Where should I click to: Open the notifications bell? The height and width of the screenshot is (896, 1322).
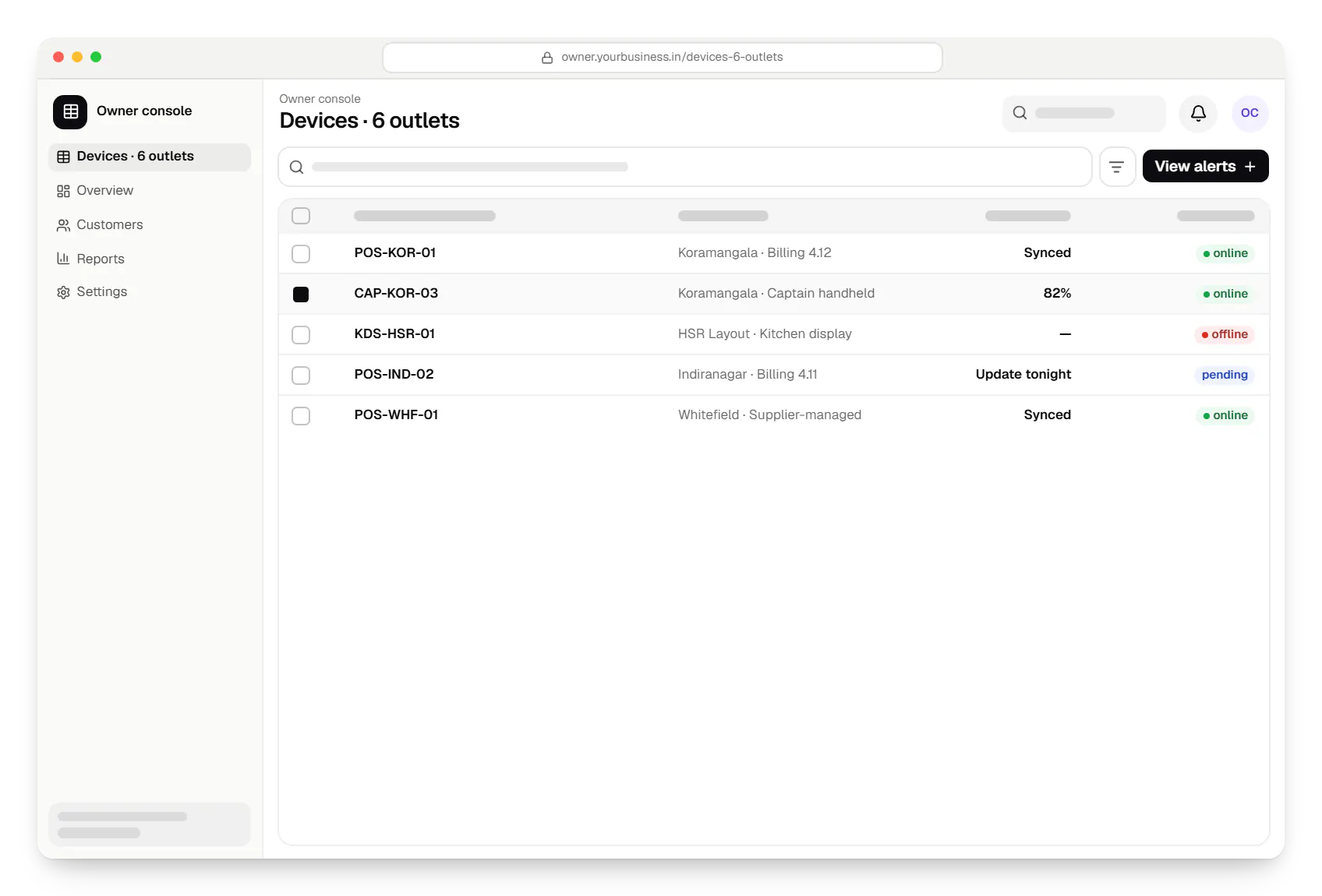[x=1198, y=113]
